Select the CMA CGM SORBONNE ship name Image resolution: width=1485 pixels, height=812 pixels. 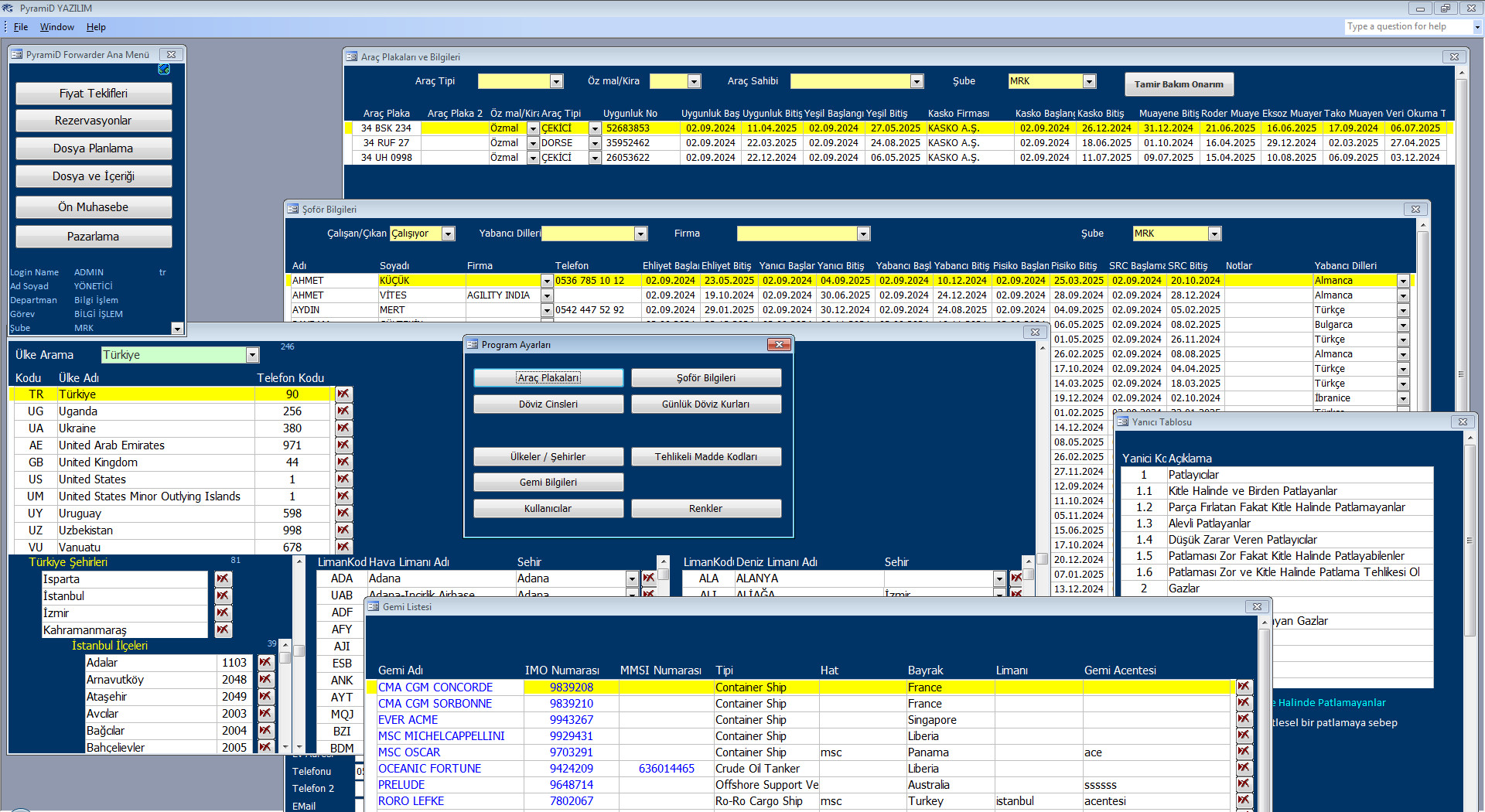[x=435, y=704]
